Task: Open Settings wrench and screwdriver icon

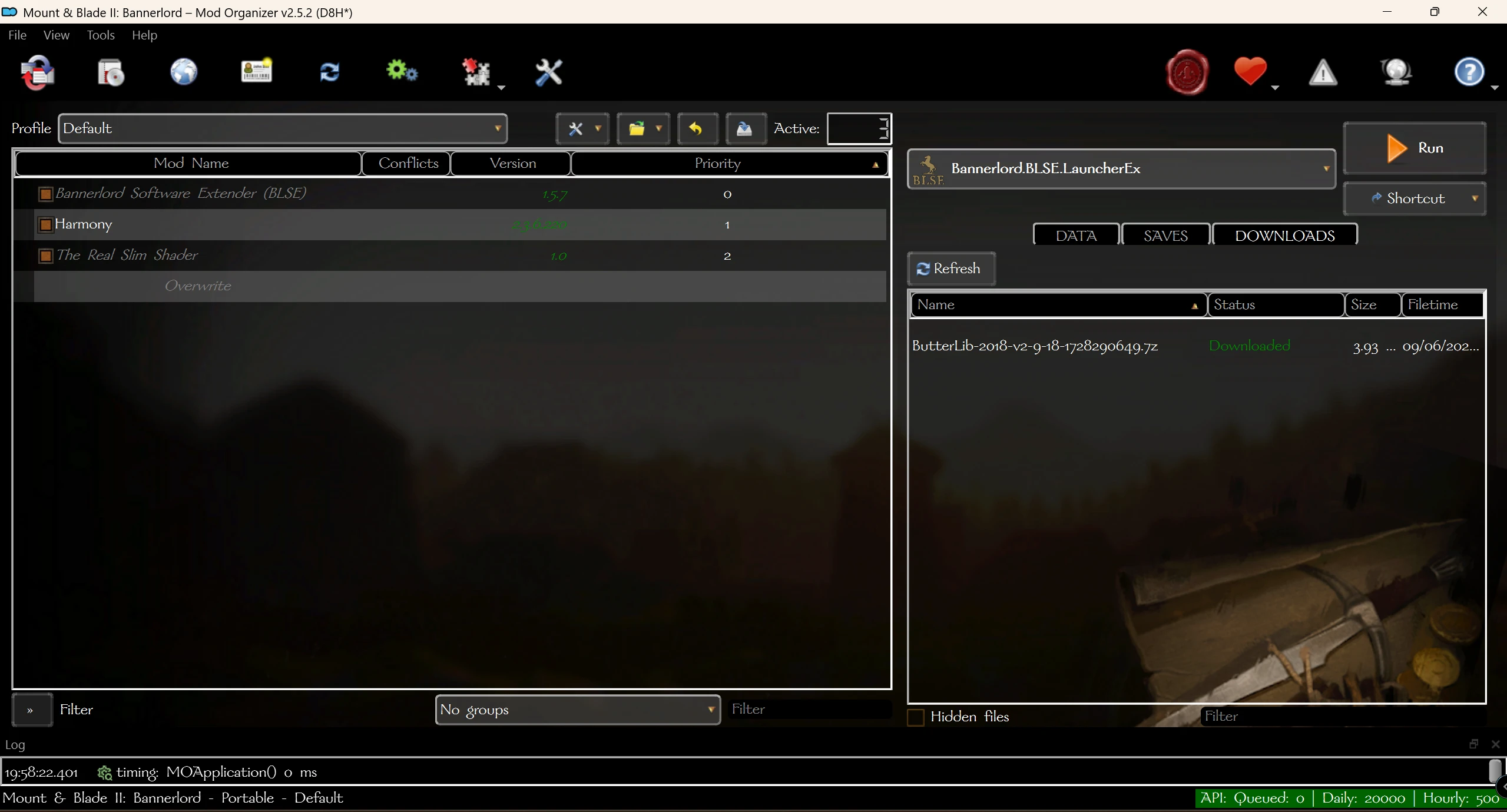Action: click(x=549, y=73)
